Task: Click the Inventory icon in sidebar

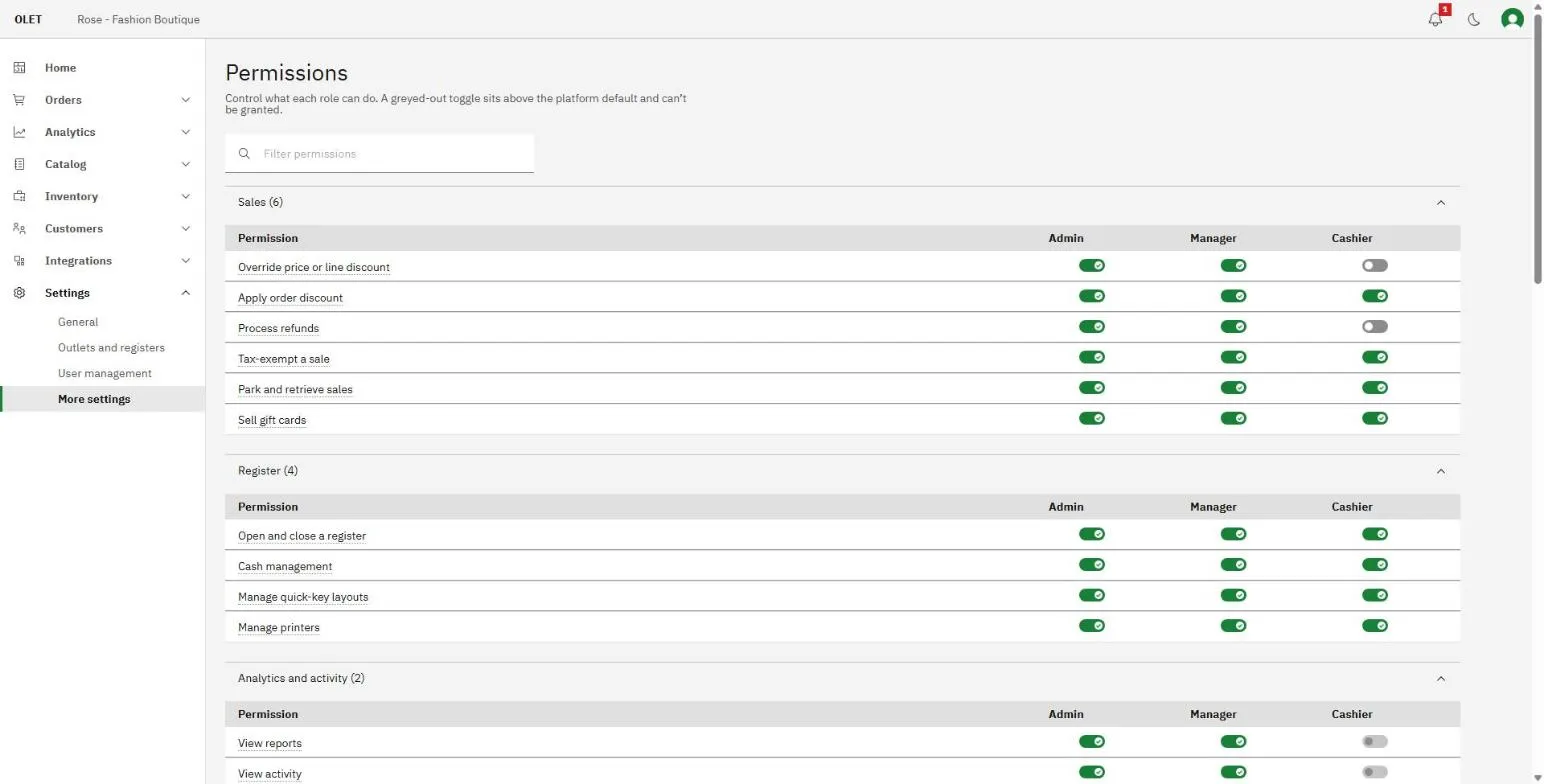Action: tap(19, 196)
